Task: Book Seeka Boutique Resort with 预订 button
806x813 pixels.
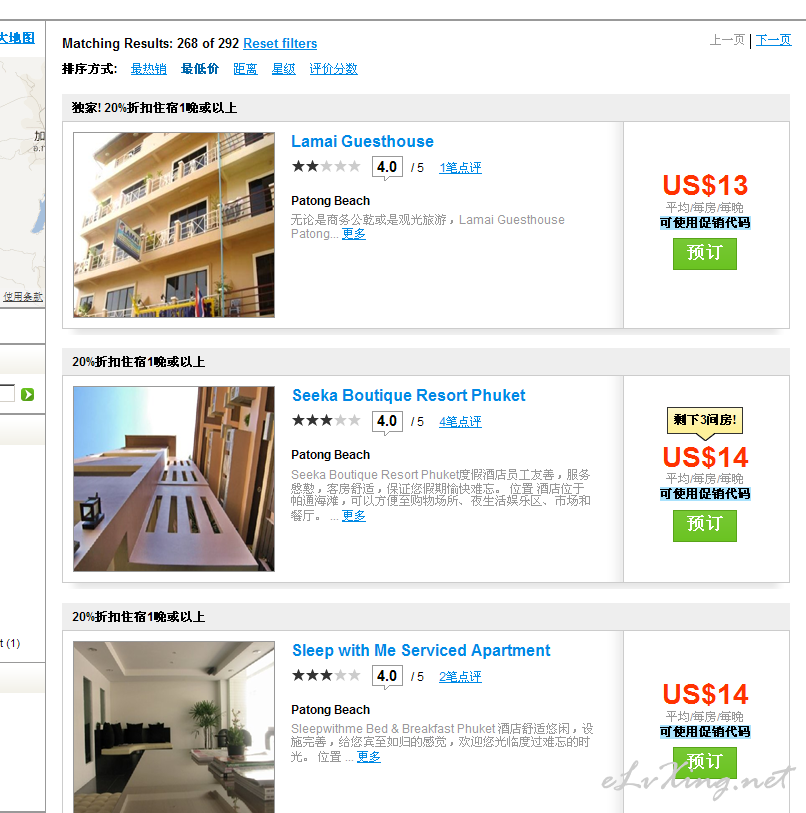Action: pyautogui.click(x=704, y=525)
